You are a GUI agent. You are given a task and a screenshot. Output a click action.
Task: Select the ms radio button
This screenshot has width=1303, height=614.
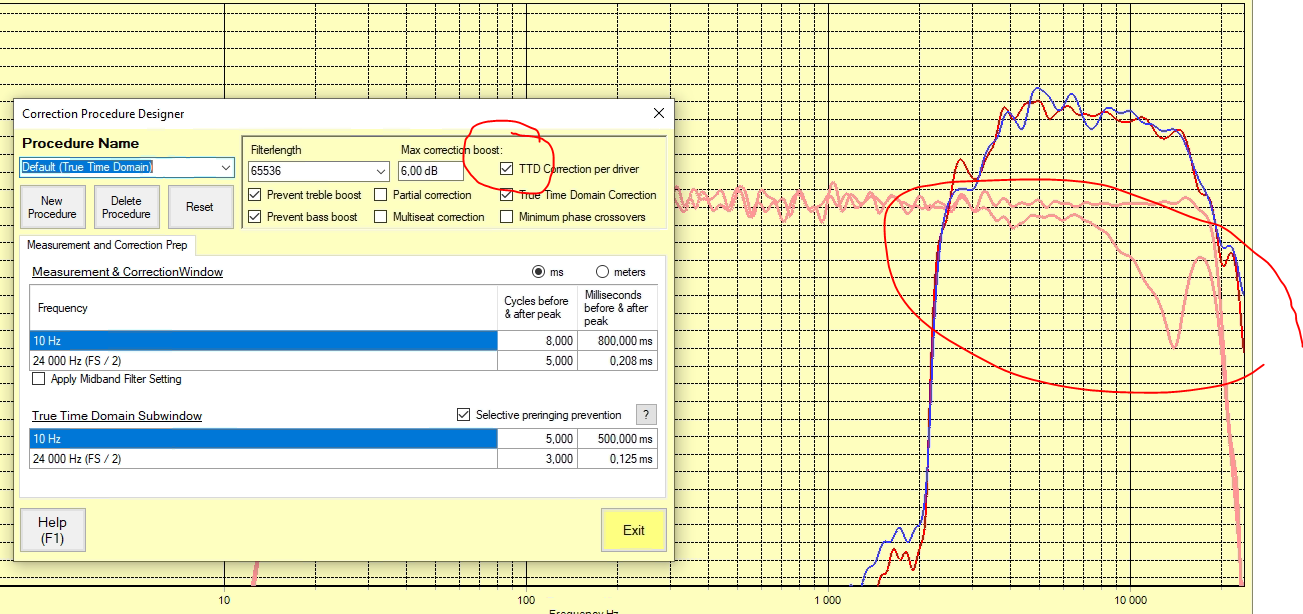[539, 272]
